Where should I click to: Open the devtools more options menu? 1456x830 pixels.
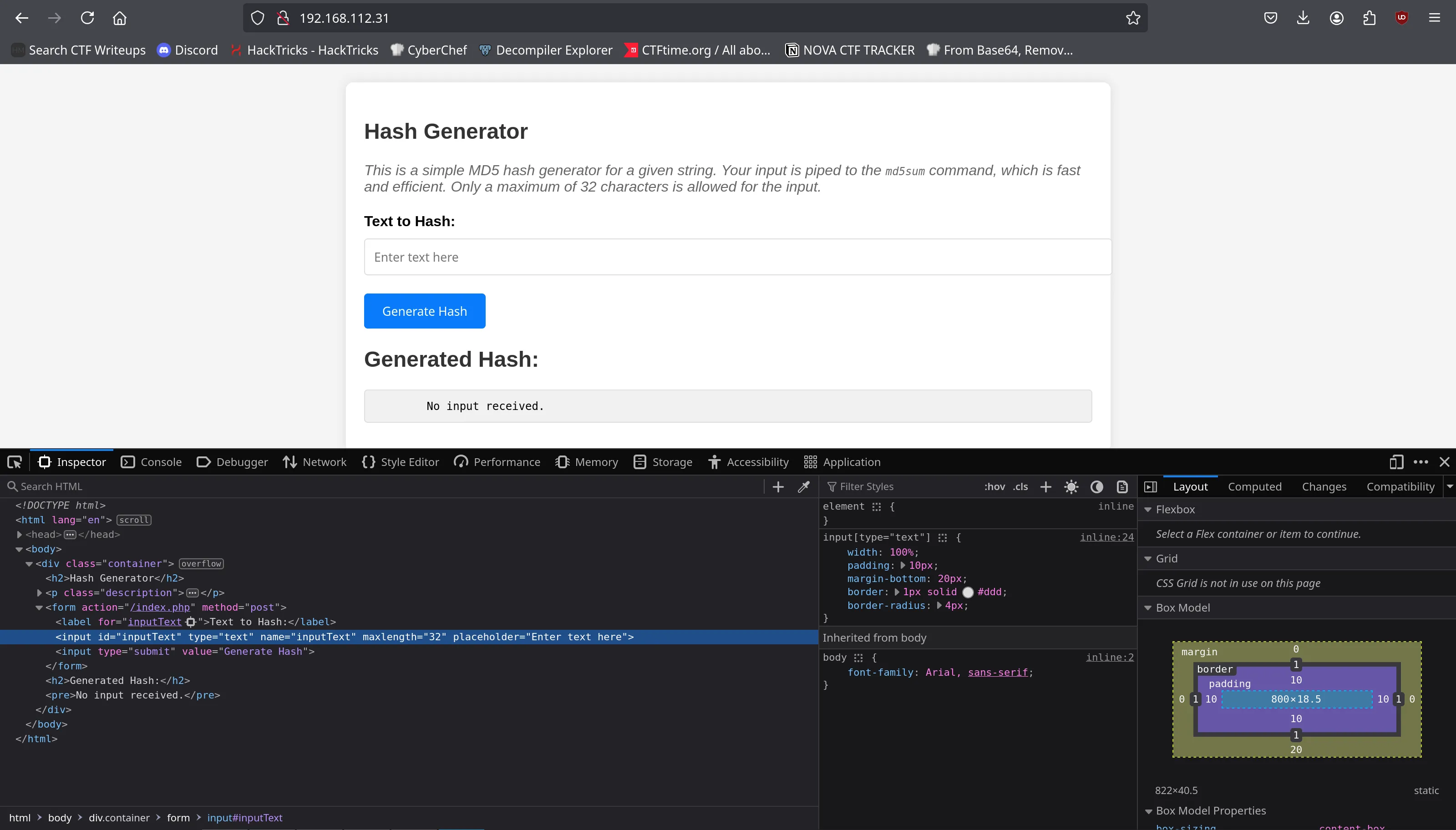point(1421,462)
